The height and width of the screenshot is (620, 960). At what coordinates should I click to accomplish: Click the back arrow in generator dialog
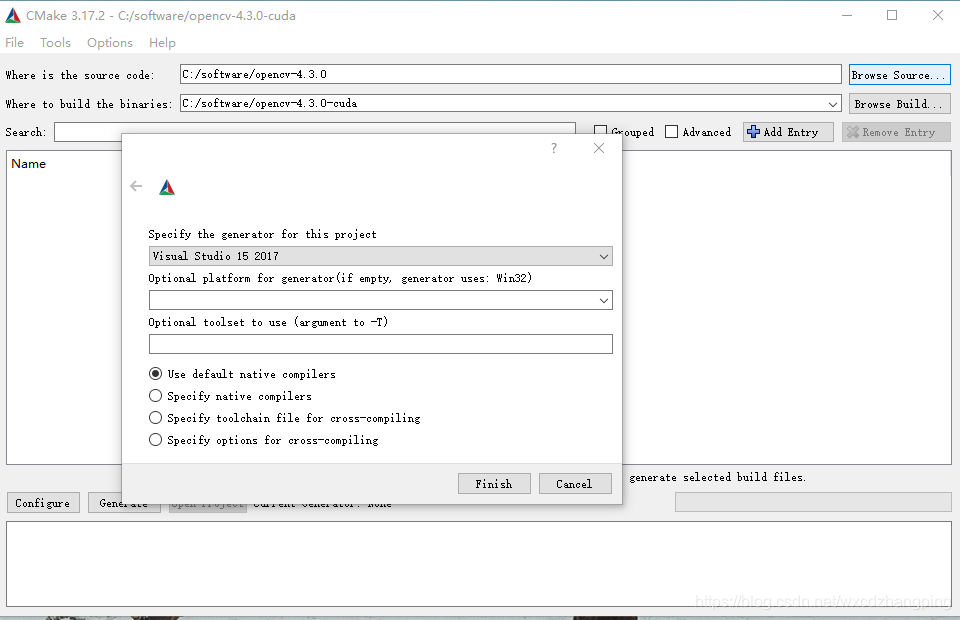point(136,186)
